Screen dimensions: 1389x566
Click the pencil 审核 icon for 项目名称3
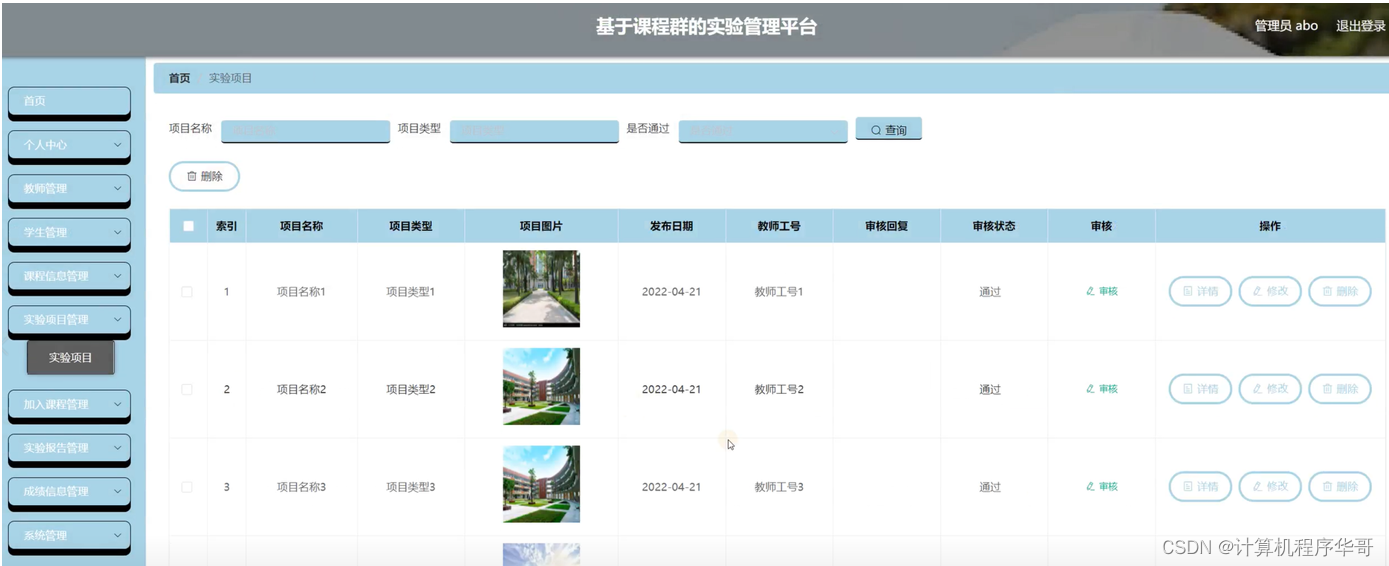[1090, 486]
